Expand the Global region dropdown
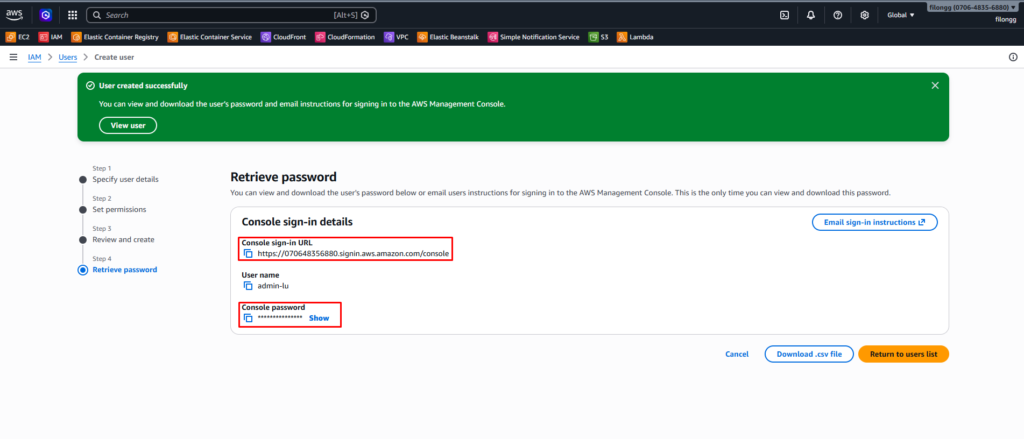The height and width of the screenshot is (439, 1024). pyautogui.click(x=901, y=15)
